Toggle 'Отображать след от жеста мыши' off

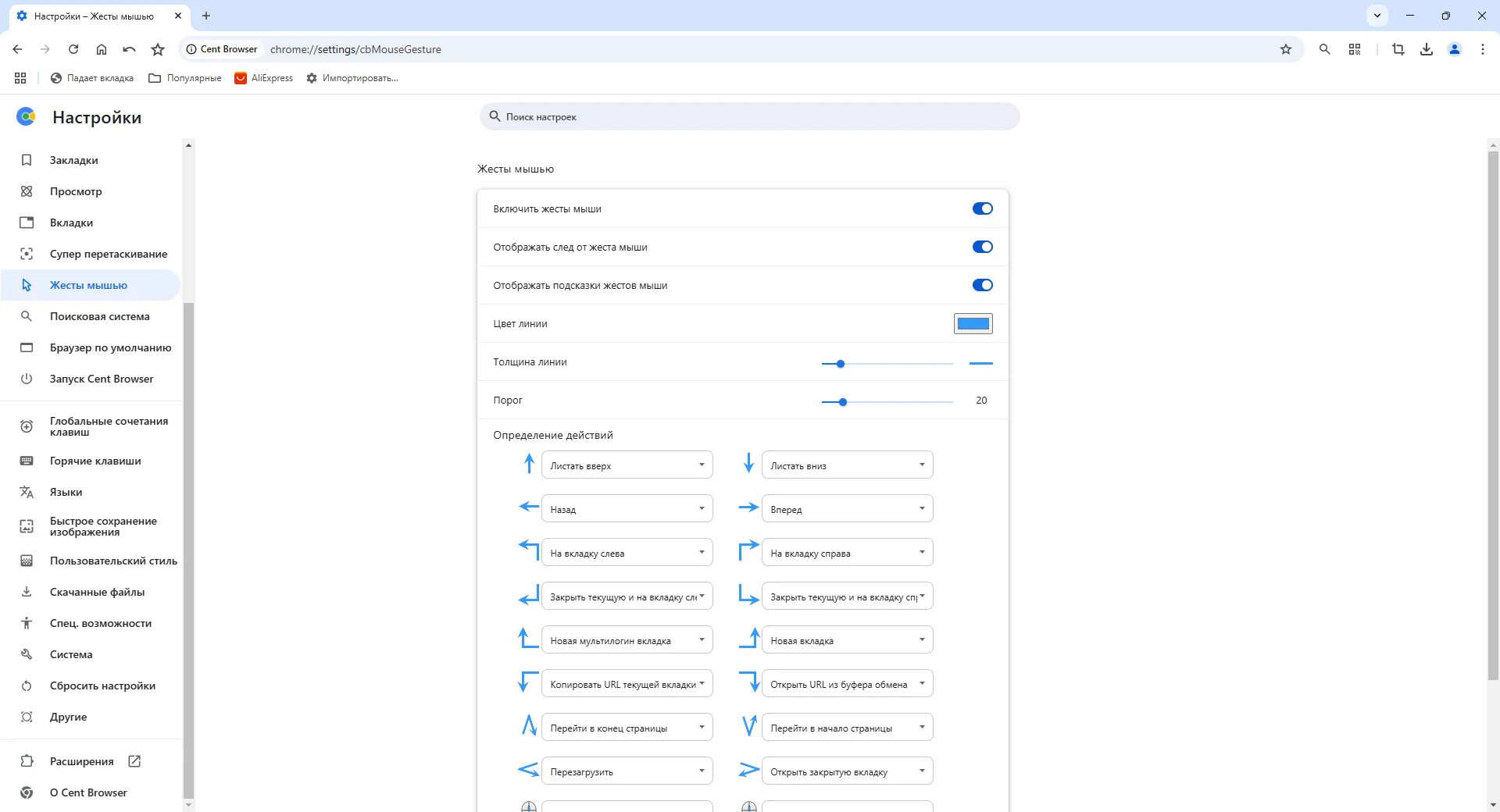[982, 247]
